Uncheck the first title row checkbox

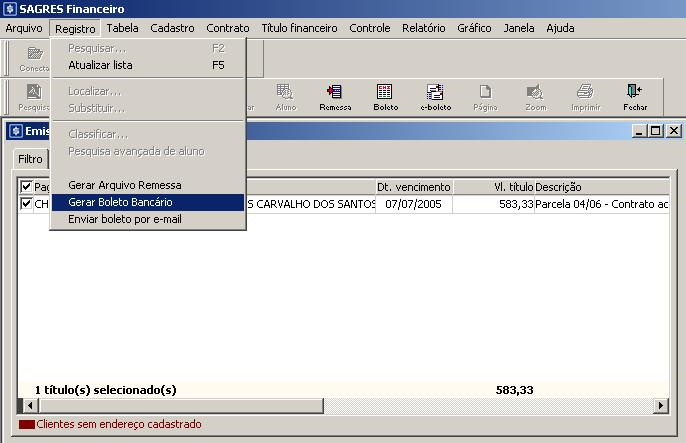pyautogui.click(x=26, y=204)
